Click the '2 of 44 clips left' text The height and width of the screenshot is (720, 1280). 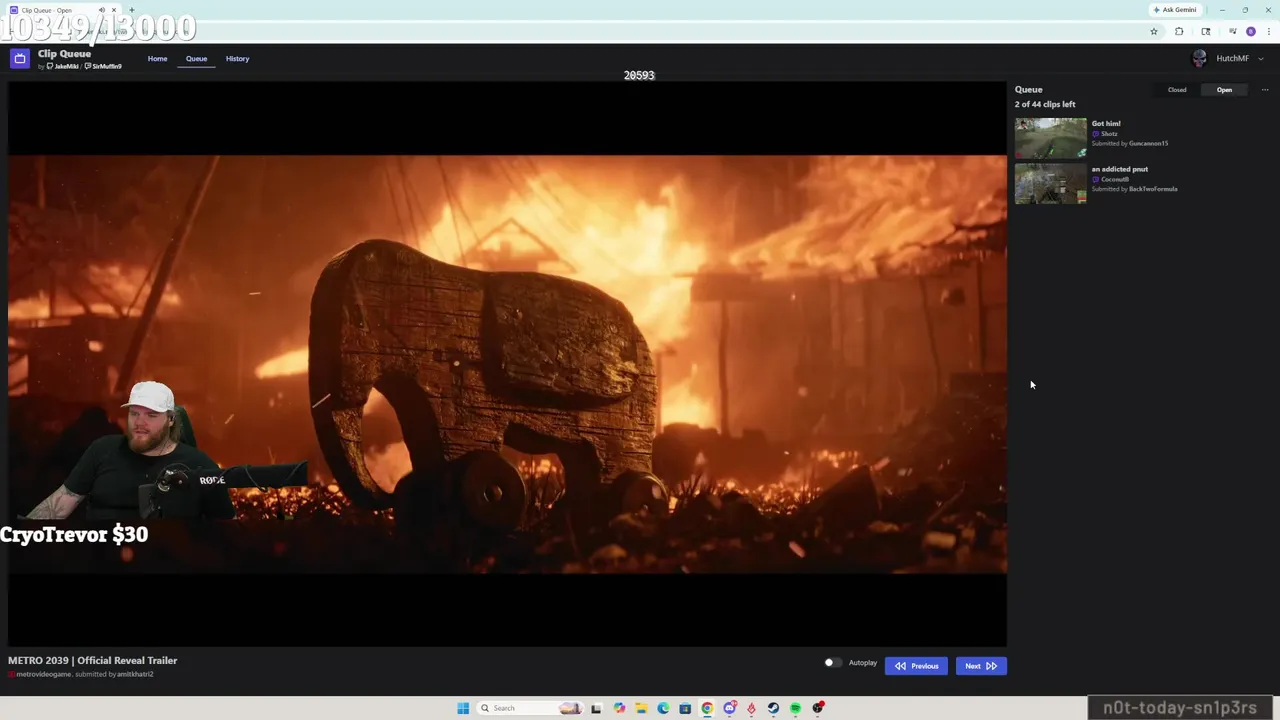coord(1045,104)
